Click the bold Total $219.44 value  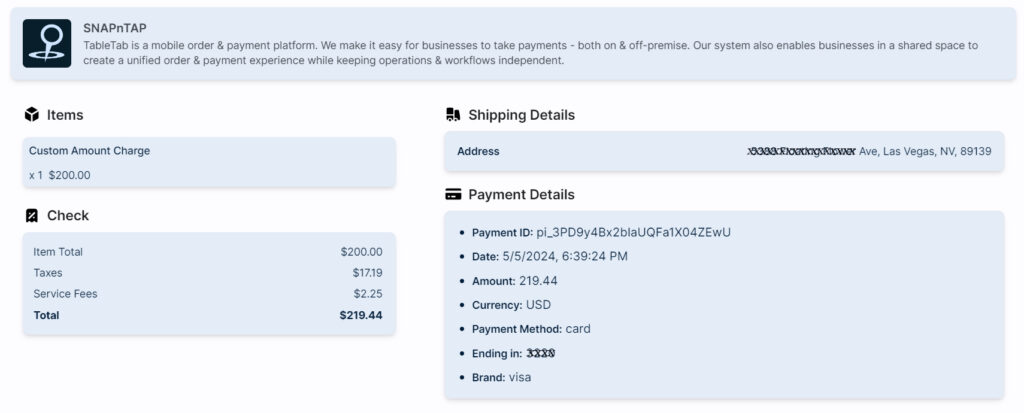[x=361, y=315]
